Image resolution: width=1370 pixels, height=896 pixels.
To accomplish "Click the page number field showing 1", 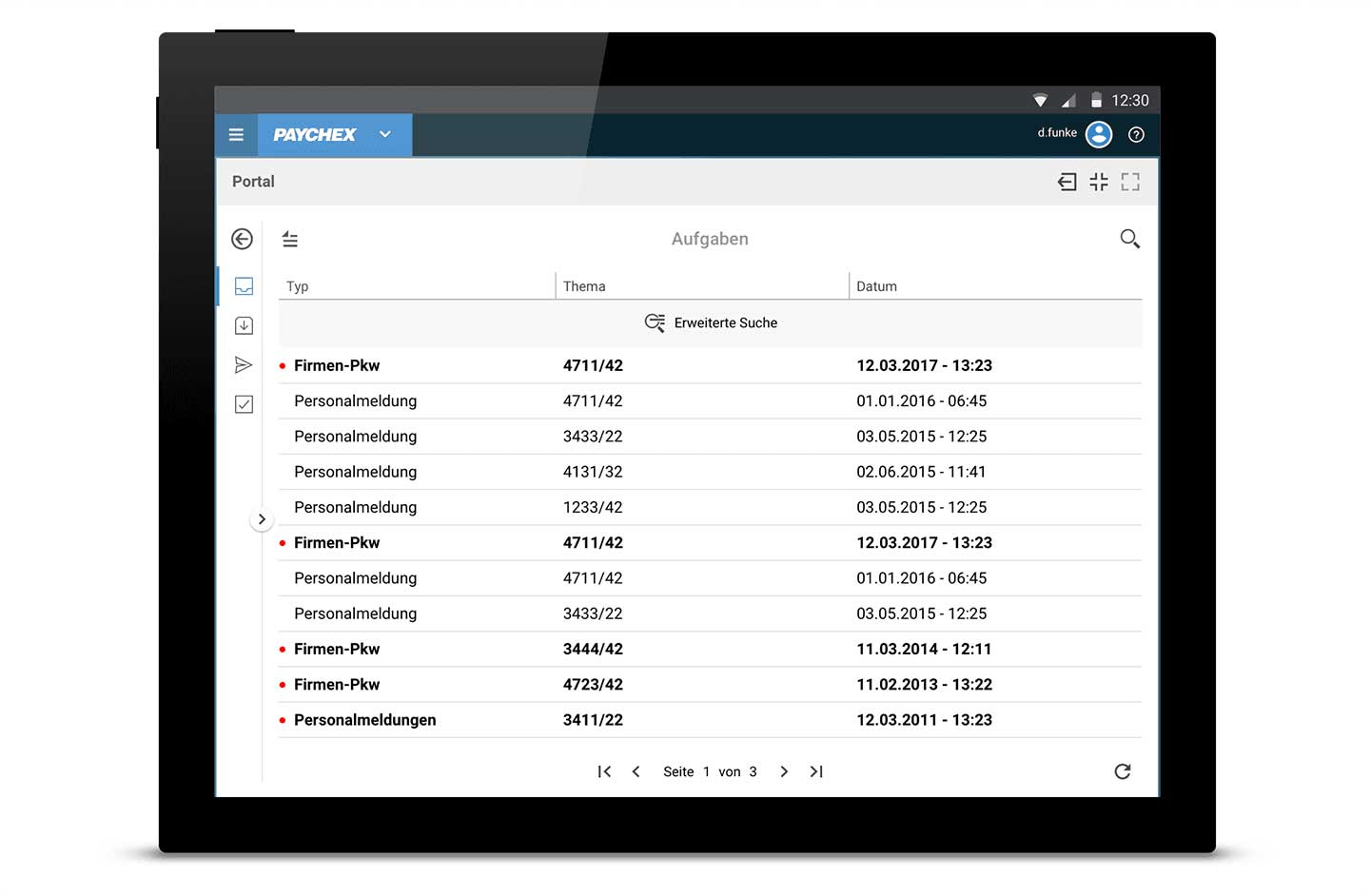I will coord(706,771).
